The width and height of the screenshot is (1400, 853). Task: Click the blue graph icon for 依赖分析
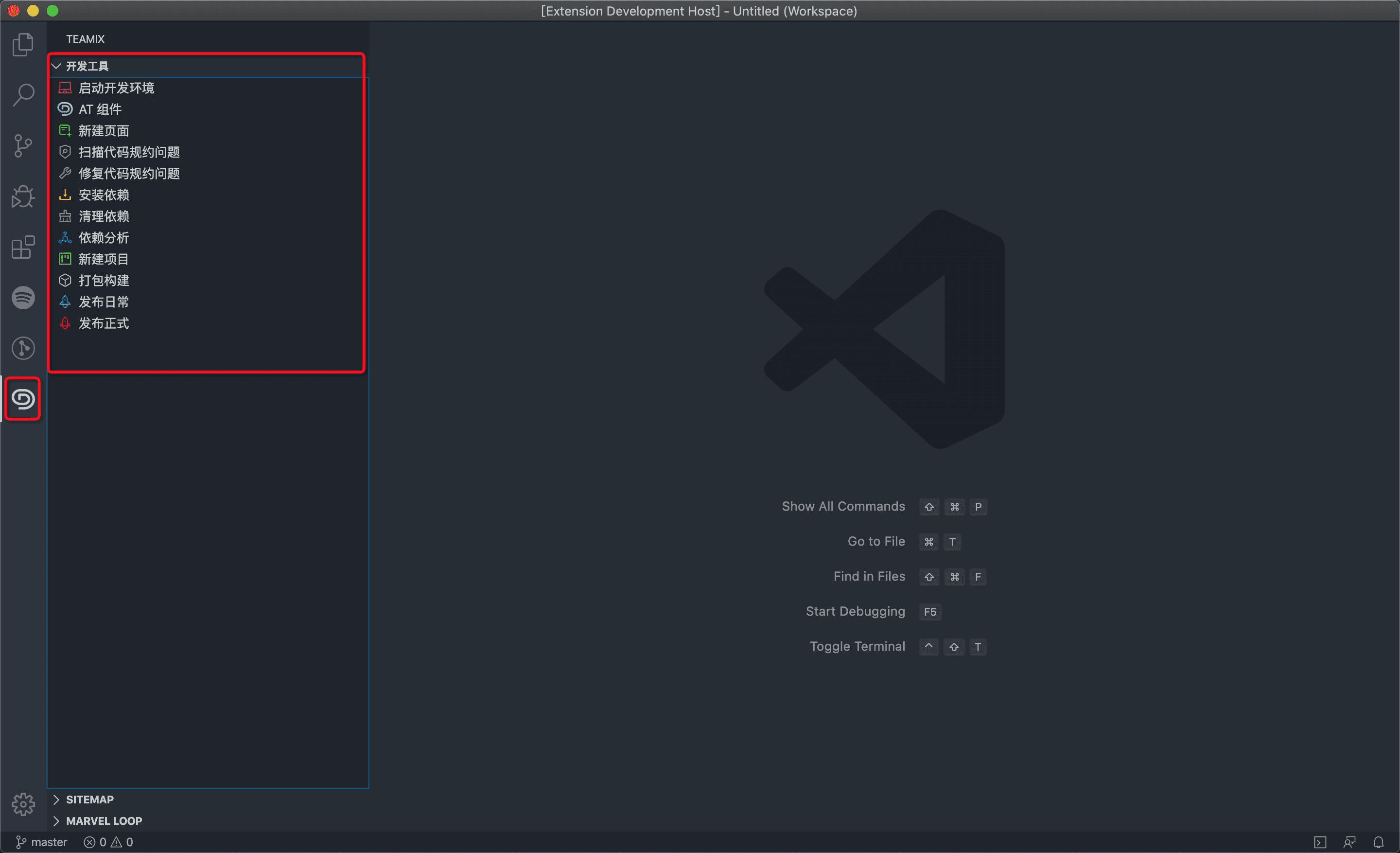65,237
